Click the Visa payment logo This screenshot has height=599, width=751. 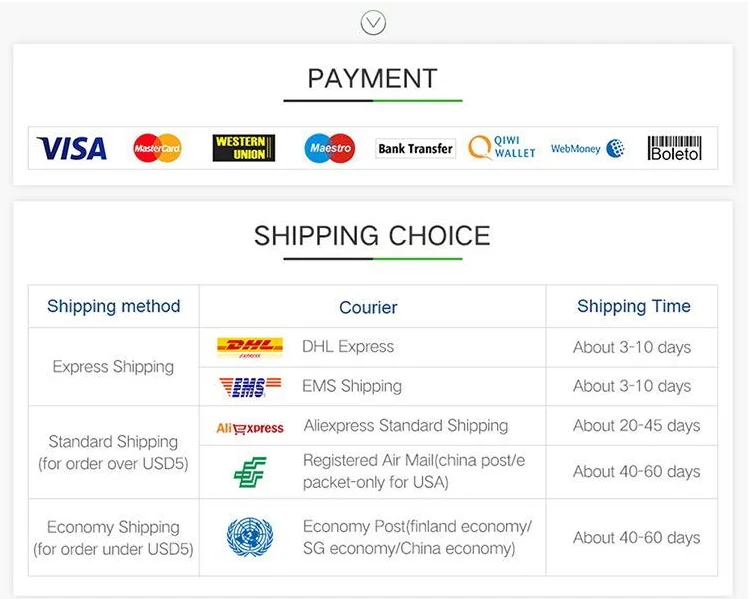click(71, 149)
